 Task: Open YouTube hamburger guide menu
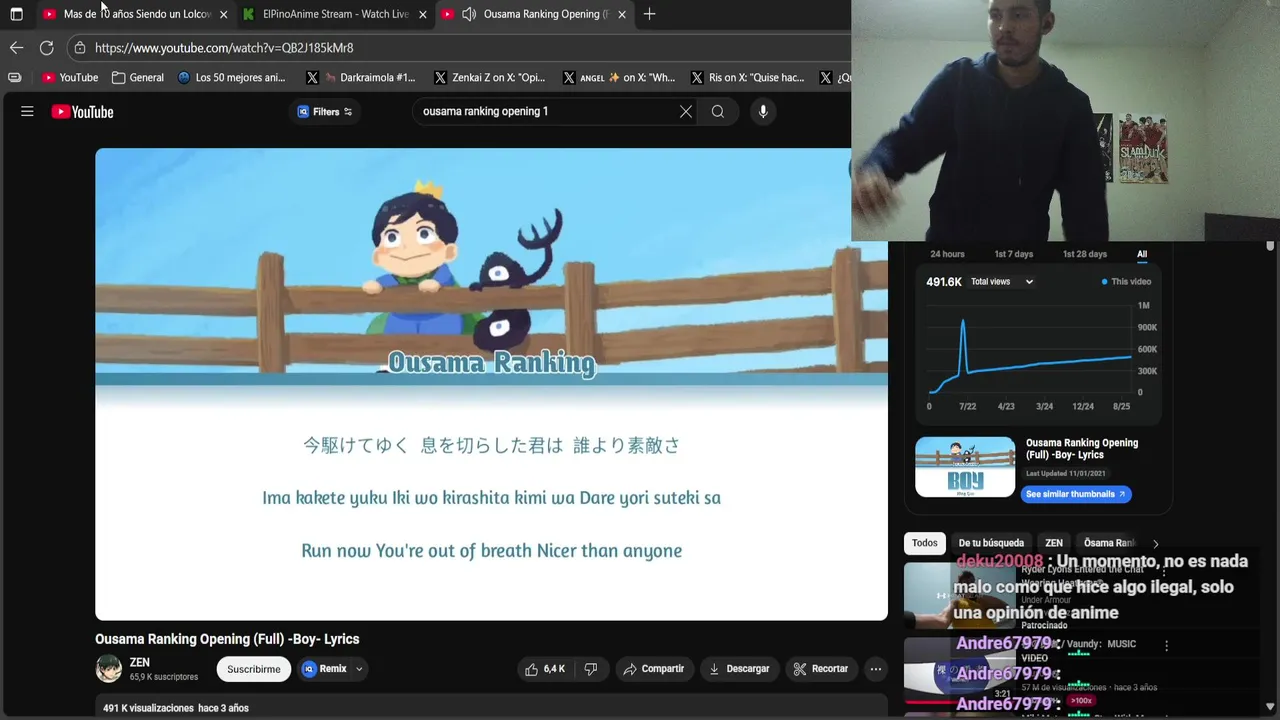(x=27, y=111)
